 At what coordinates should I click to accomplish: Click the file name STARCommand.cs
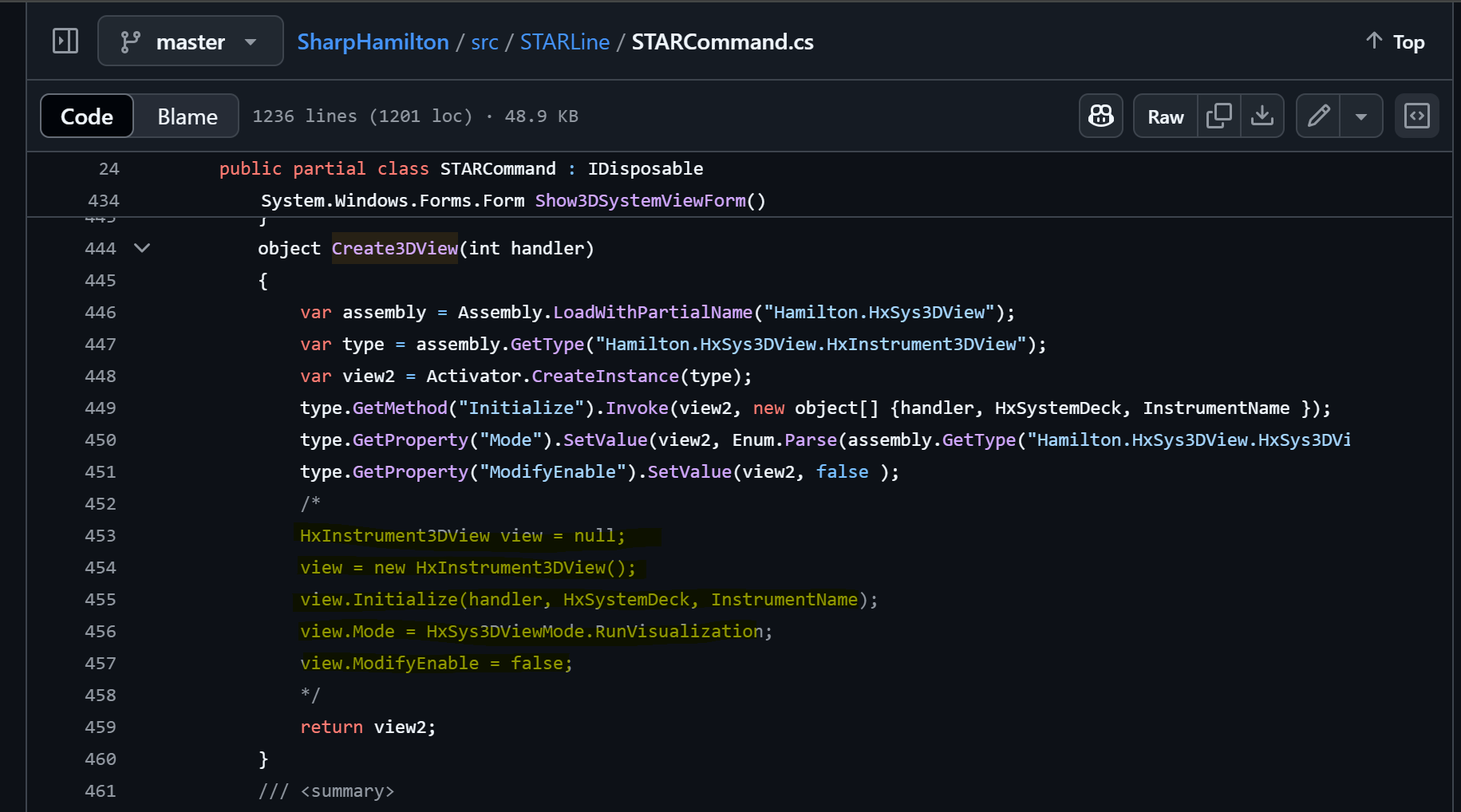coord(723,41)
